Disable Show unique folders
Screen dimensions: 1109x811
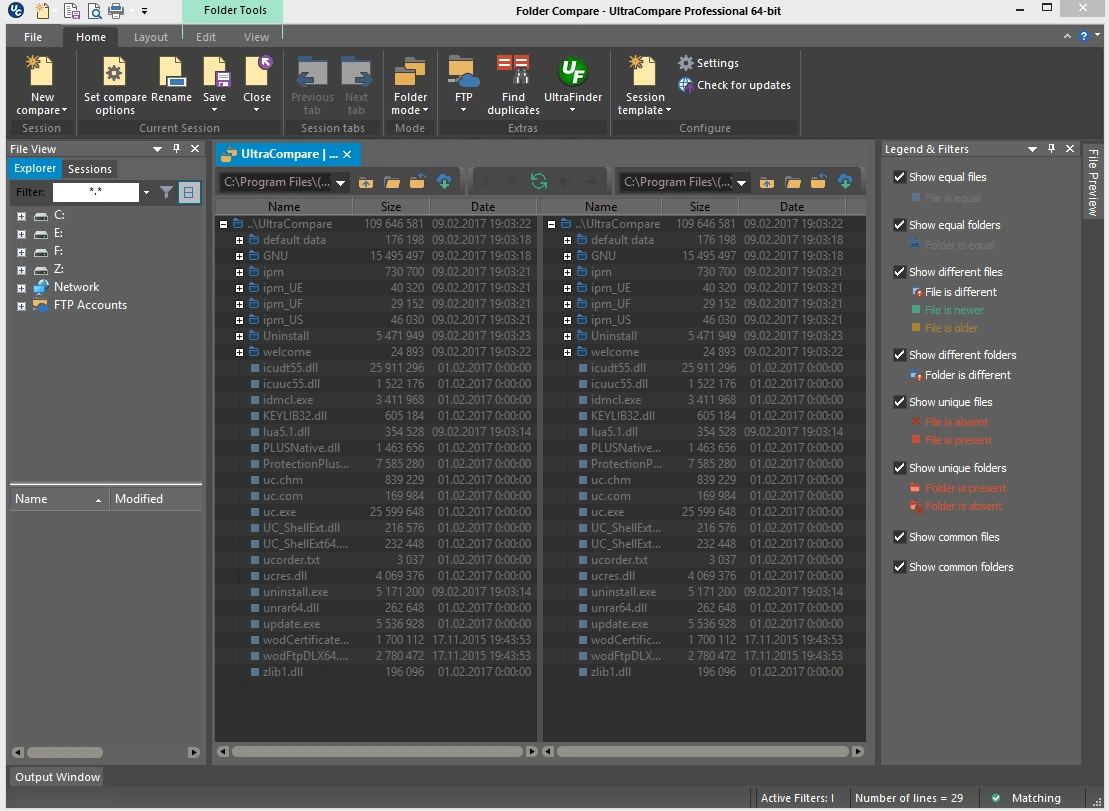point(900,468)
